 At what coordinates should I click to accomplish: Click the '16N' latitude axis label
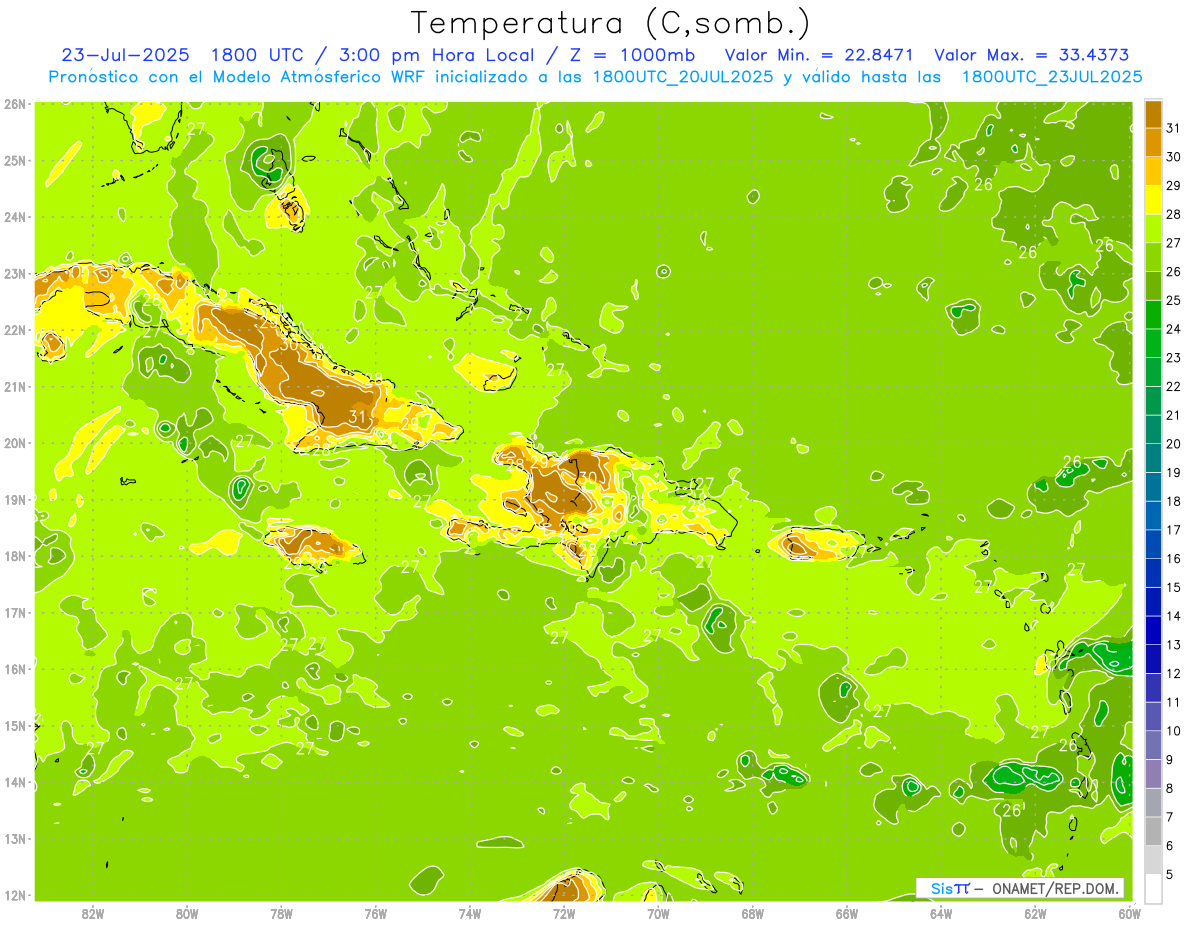click(x=15, y=669)
